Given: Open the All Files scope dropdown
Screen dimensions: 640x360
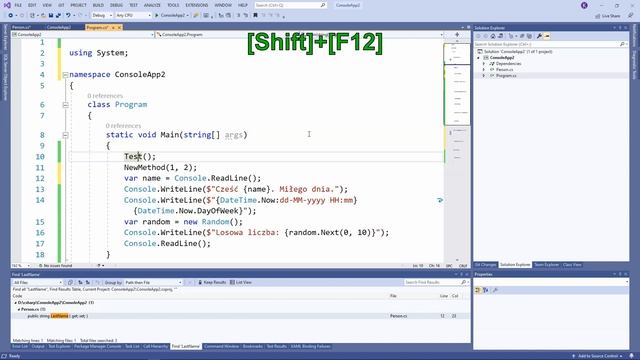Looking at the screenshot, I should [x=37, y=282].
